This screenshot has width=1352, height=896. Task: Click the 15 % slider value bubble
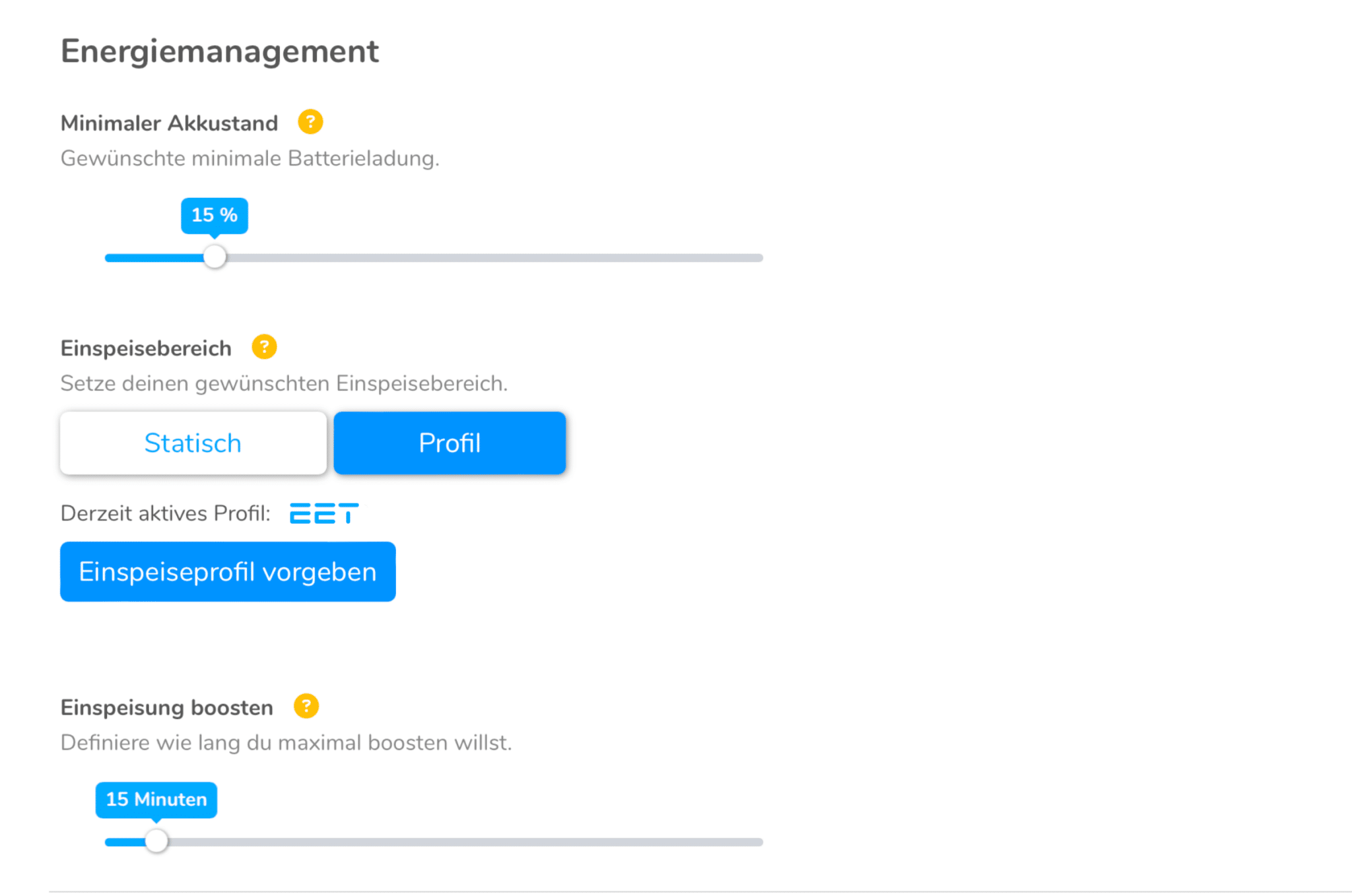[x=215, y=215]
